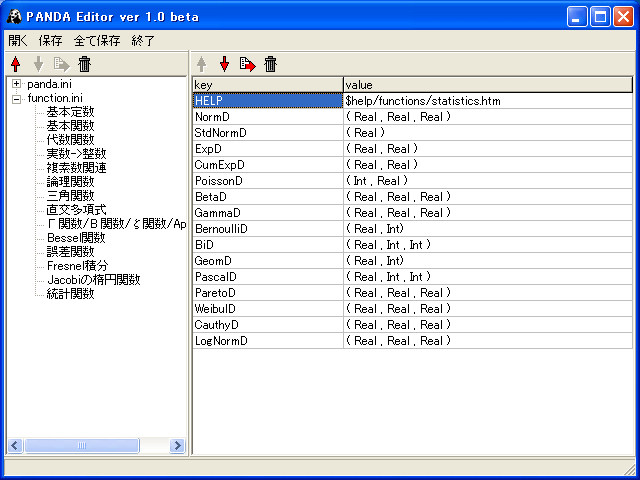Select the BiD key row
The height and width of the screenshot is (480, 640).
(268, 245)
